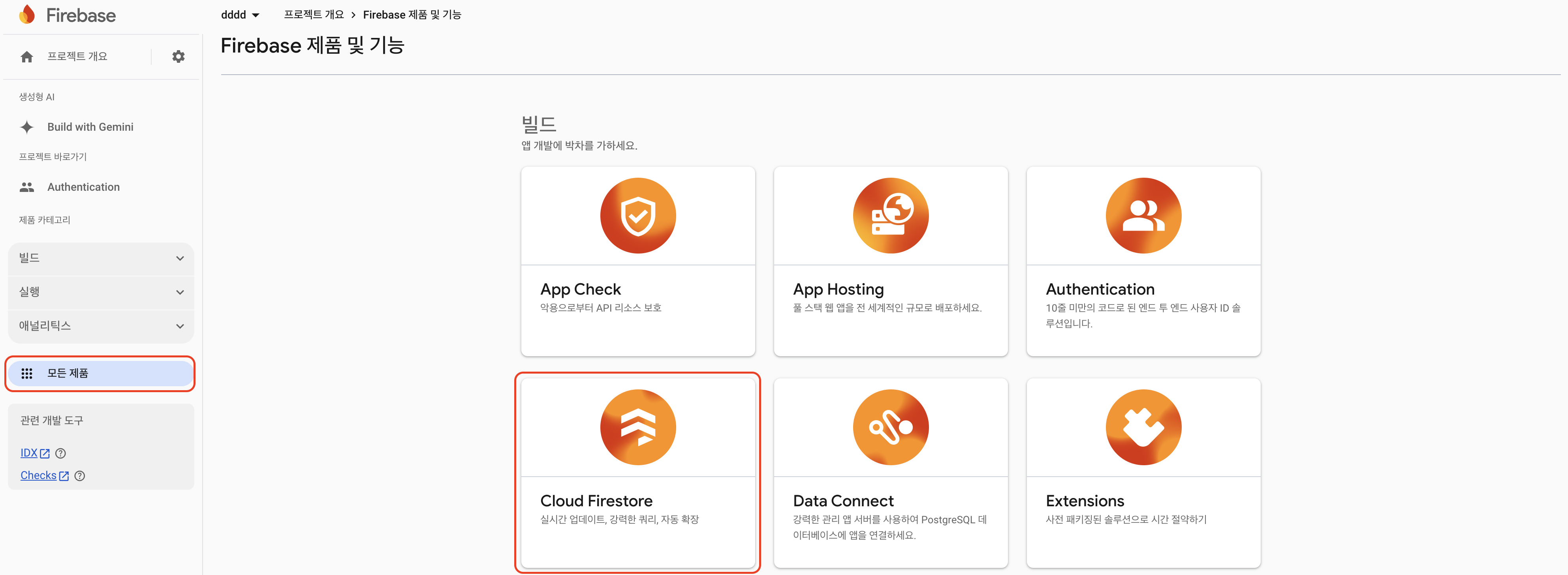Click the text 앱 개발에 박차를 가하세요.
Screen dimensions: 1568x575
(579, 146)
